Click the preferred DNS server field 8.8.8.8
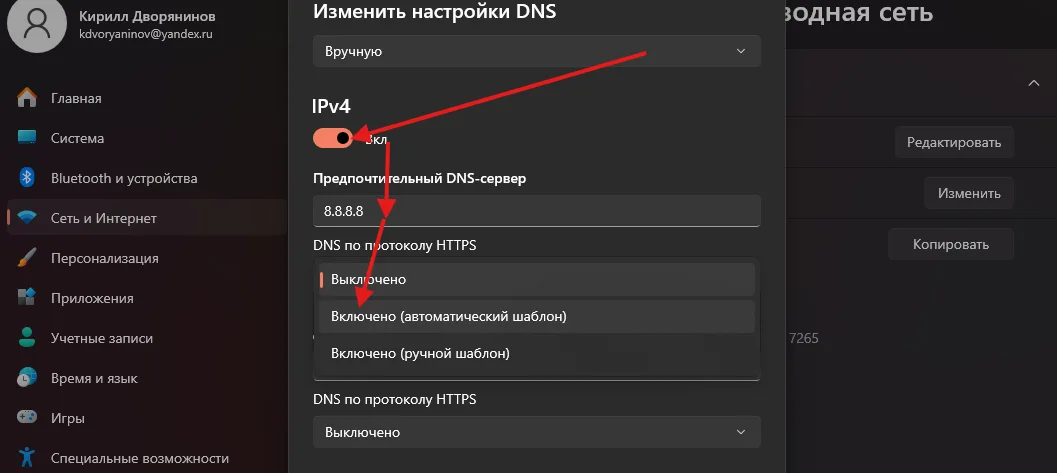Image resolution: width=1057 pixels, height=473 pixels. click(x=536, y=212)
